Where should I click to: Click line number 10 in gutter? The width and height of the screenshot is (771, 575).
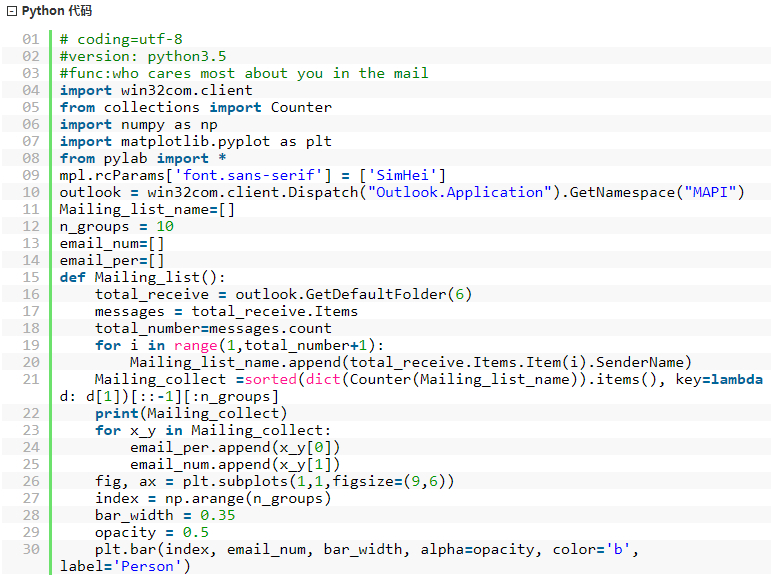point(30,192)
